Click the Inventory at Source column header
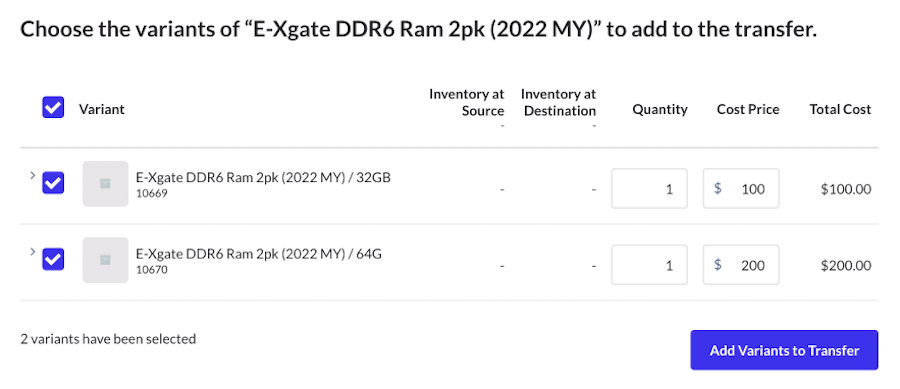Screen dimensions: 900x389 point(467,102)
